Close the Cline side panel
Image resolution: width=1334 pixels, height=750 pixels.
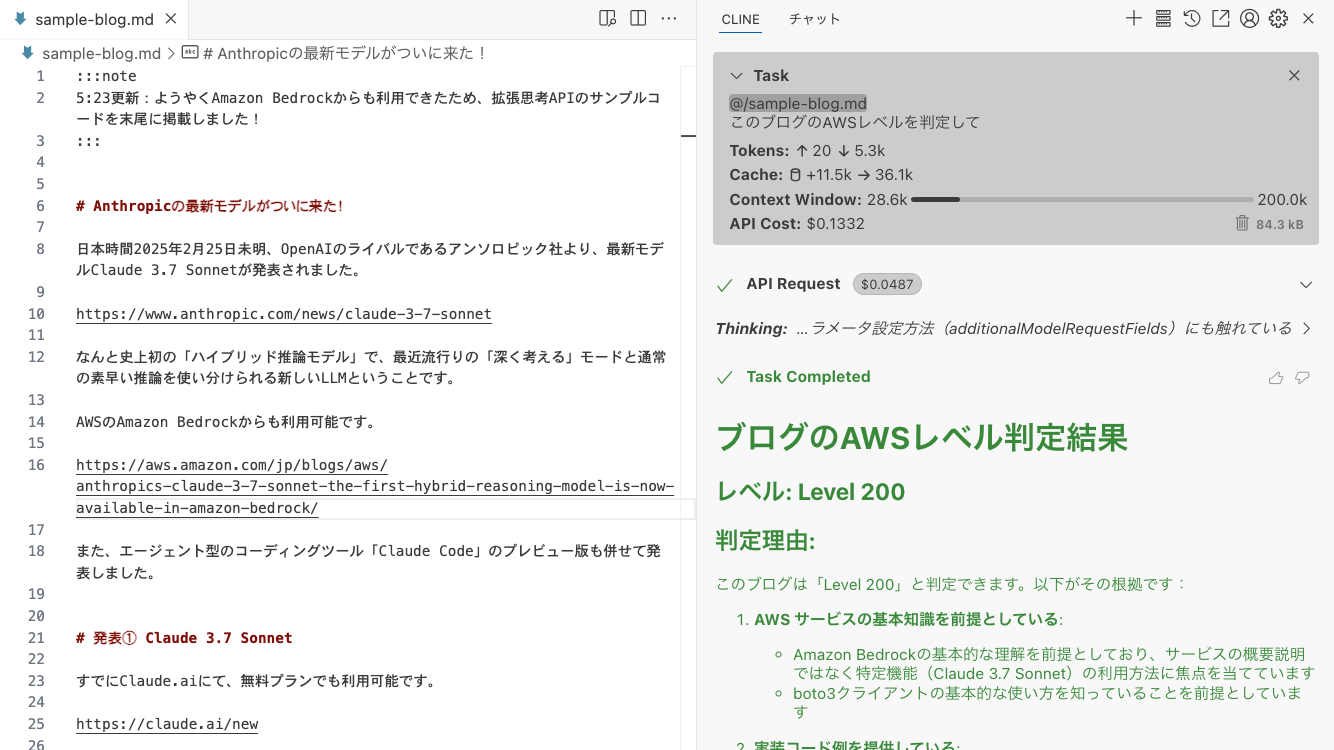point(1308,18)
